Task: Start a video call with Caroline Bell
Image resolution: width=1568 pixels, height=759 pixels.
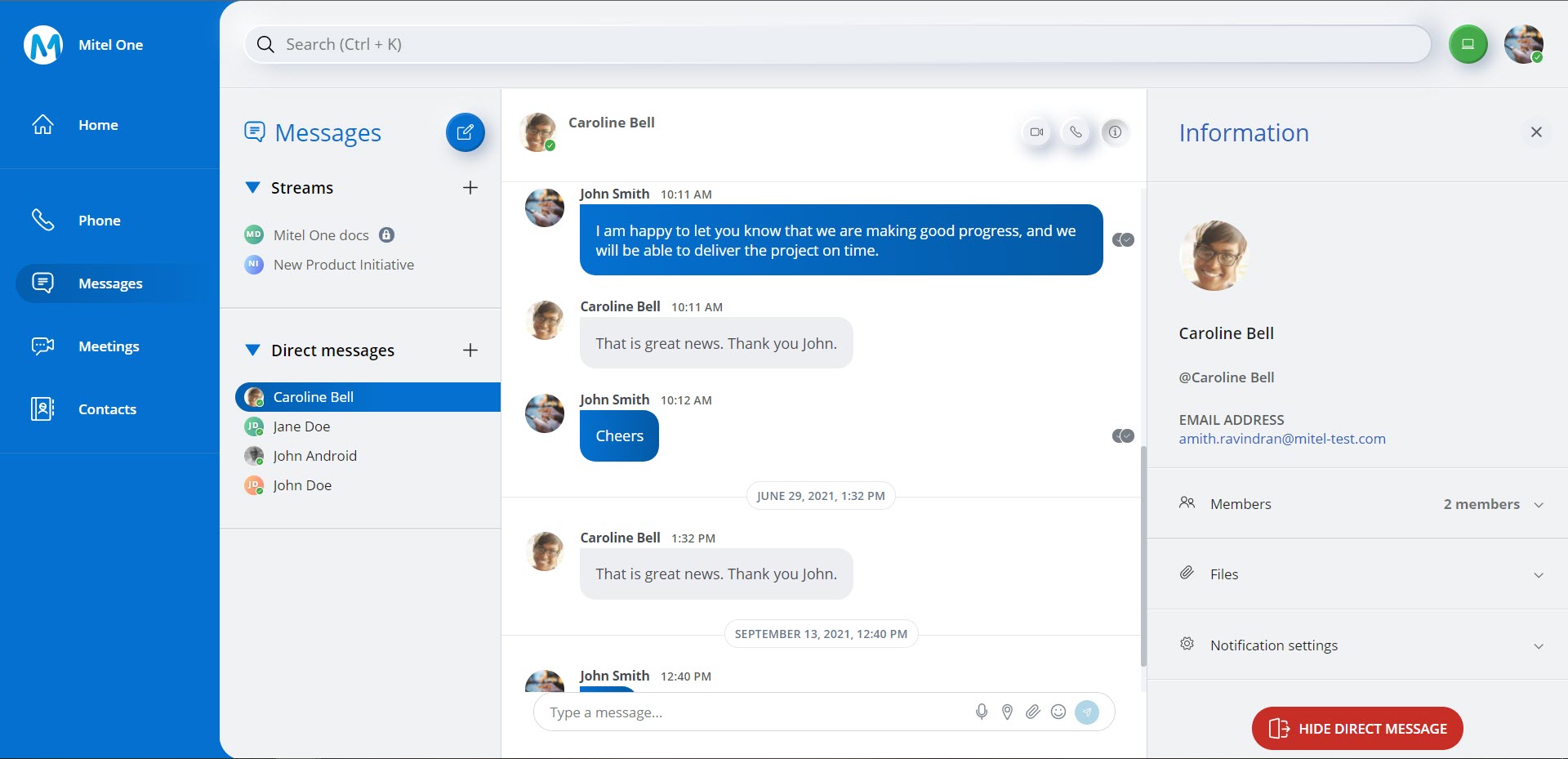Action: tap(1036, 132)
